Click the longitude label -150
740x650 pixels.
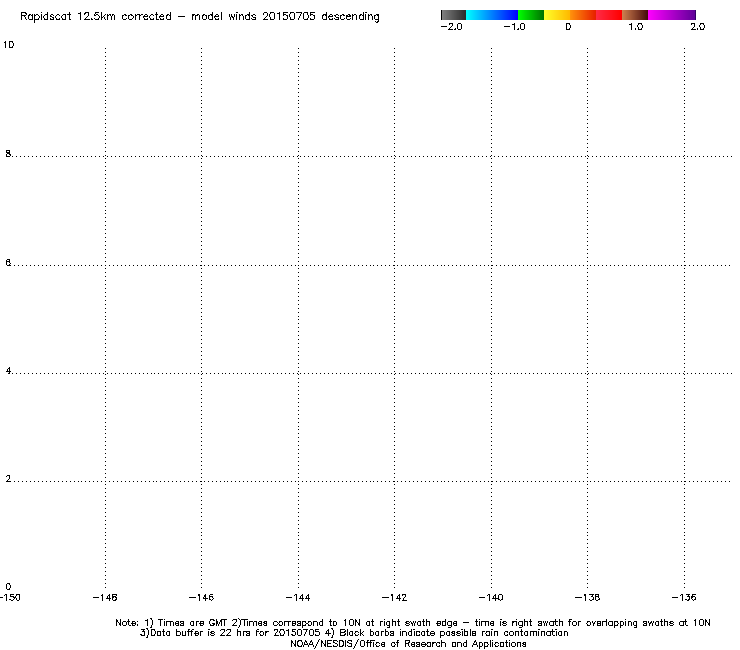click(10, 598)
